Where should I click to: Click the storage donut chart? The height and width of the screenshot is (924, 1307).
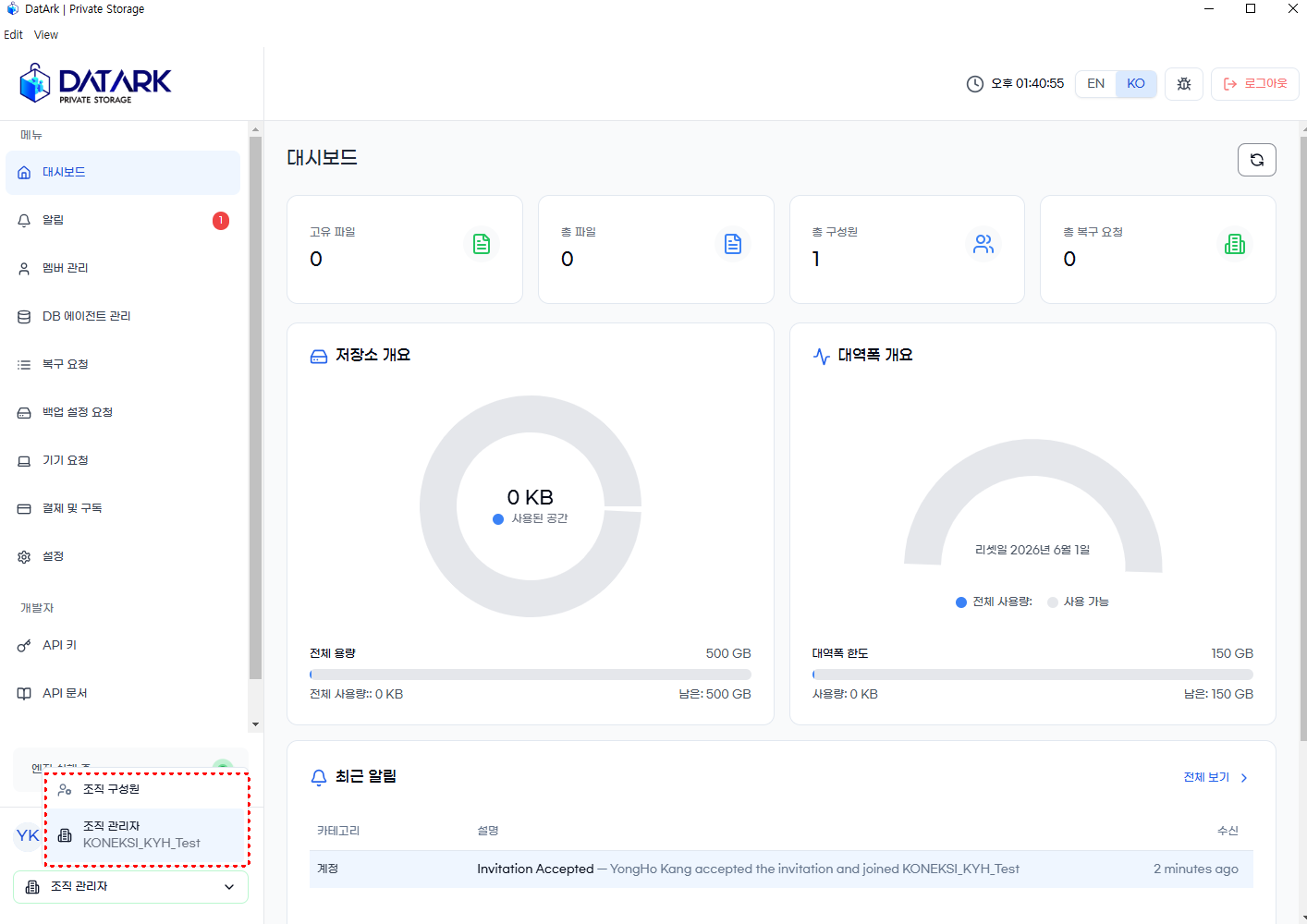(x=531, y=506)
